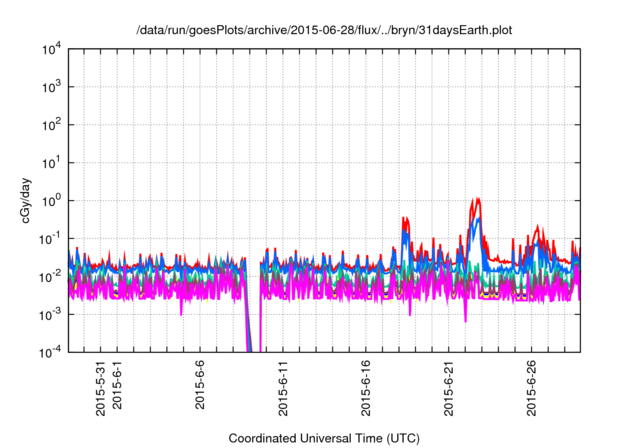Select the 2015-5-31 date tick label
Screen dimensions: 640x448
[x=99, y=385]
